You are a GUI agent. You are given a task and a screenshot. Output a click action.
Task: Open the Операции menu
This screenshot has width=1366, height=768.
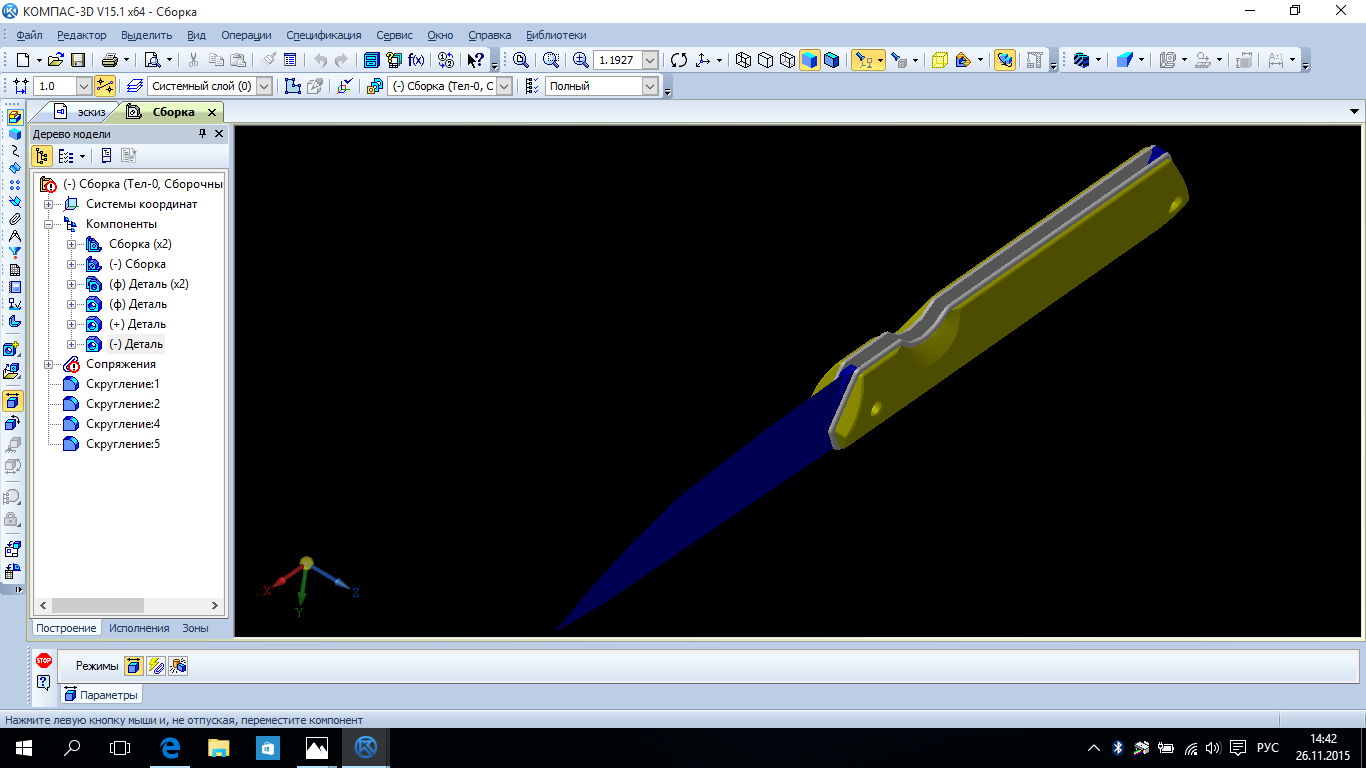[x=245, y=35]
